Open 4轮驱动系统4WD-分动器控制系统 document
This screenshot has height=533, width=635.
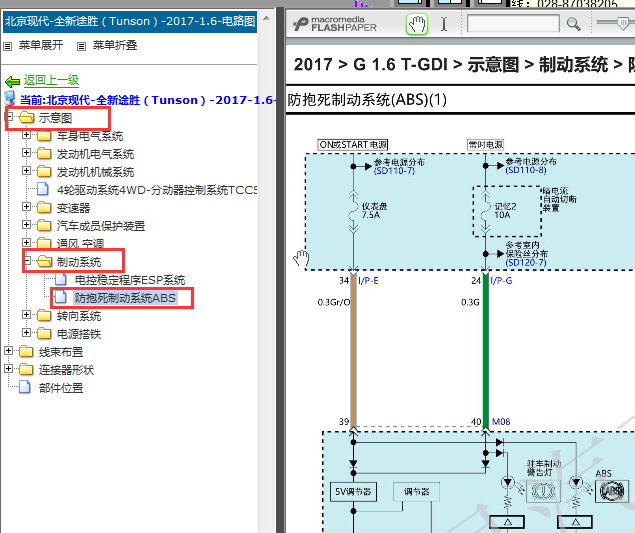click(157, 190)
